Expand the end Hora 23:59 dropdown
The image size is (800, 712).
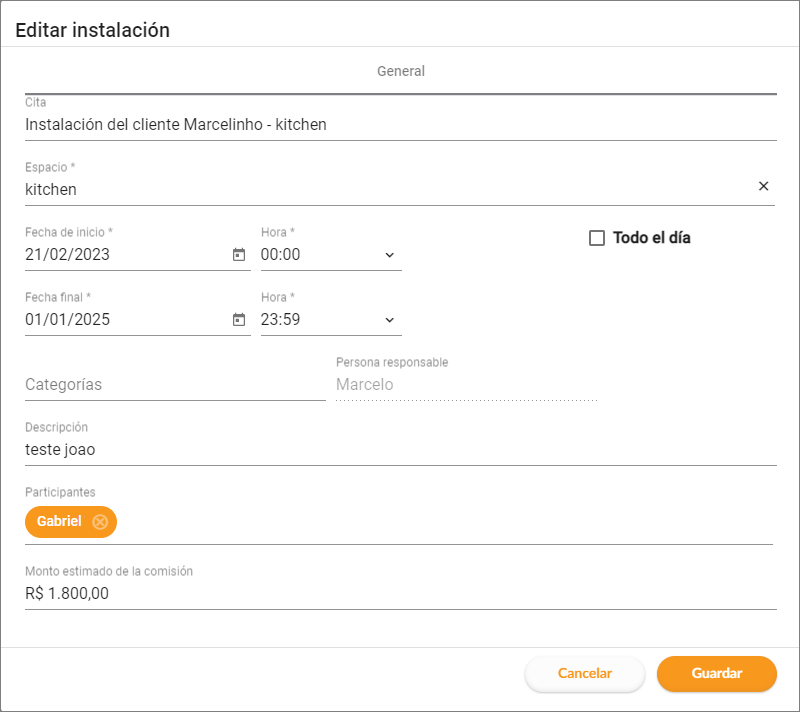389,320
